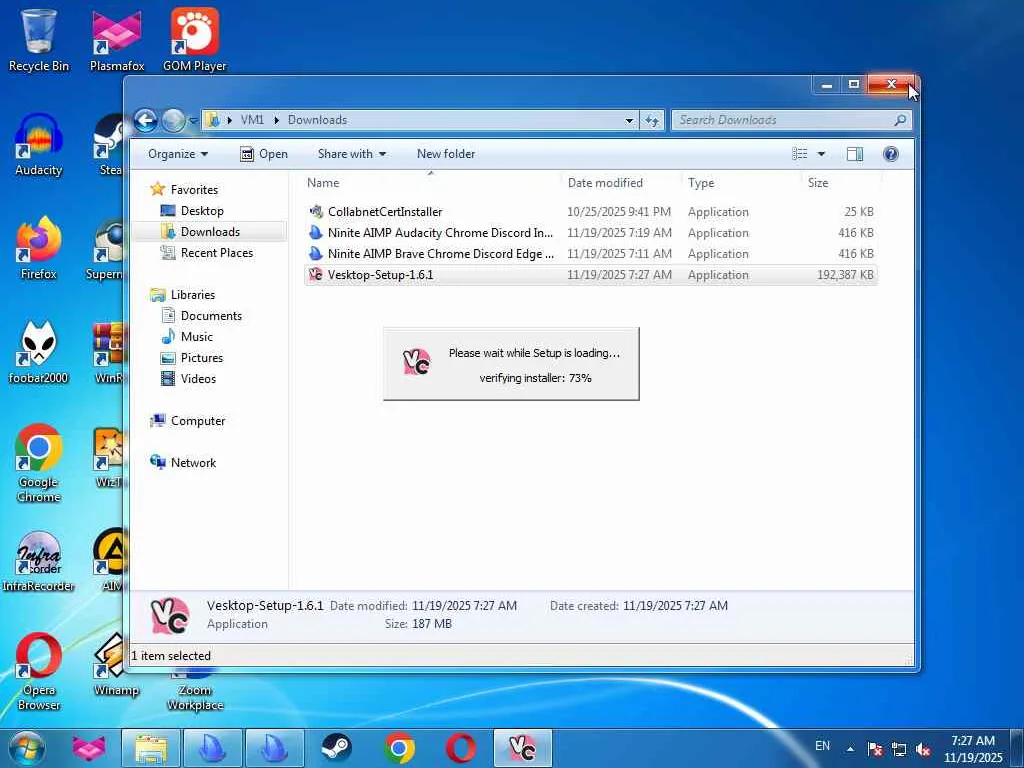Select Network in navigation pane
This screenshot has width=1024, height=768.
[193, 462]
